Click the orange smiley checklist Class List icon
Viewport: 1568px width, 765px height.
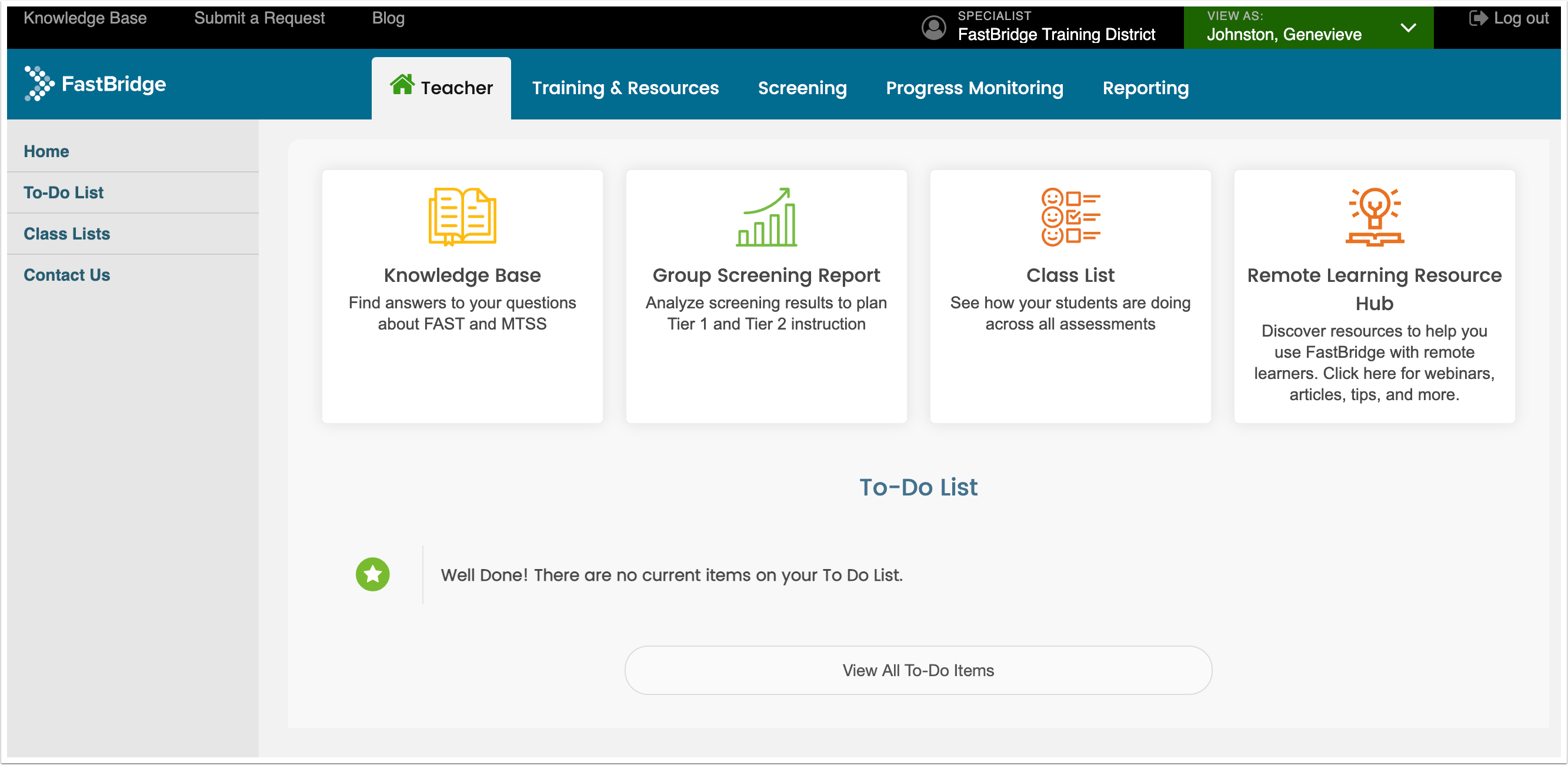pyautogui.click(x=1070, y=217)
